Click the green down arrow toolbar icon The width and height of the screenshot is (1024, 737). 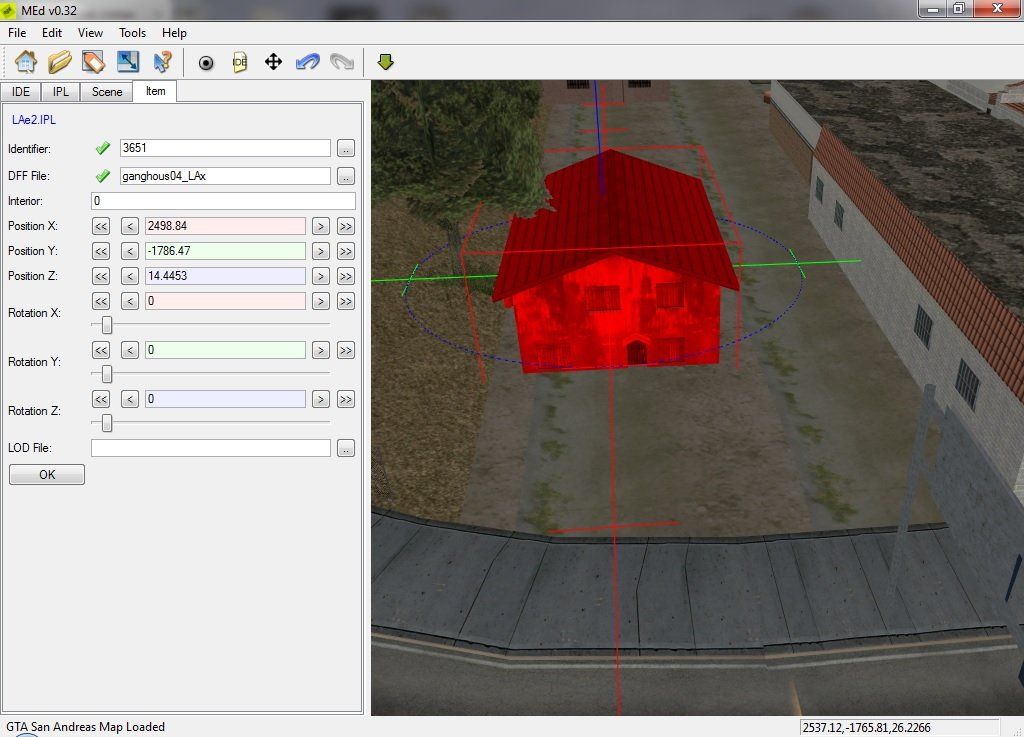pyautogui.click(x=385, y=62)
